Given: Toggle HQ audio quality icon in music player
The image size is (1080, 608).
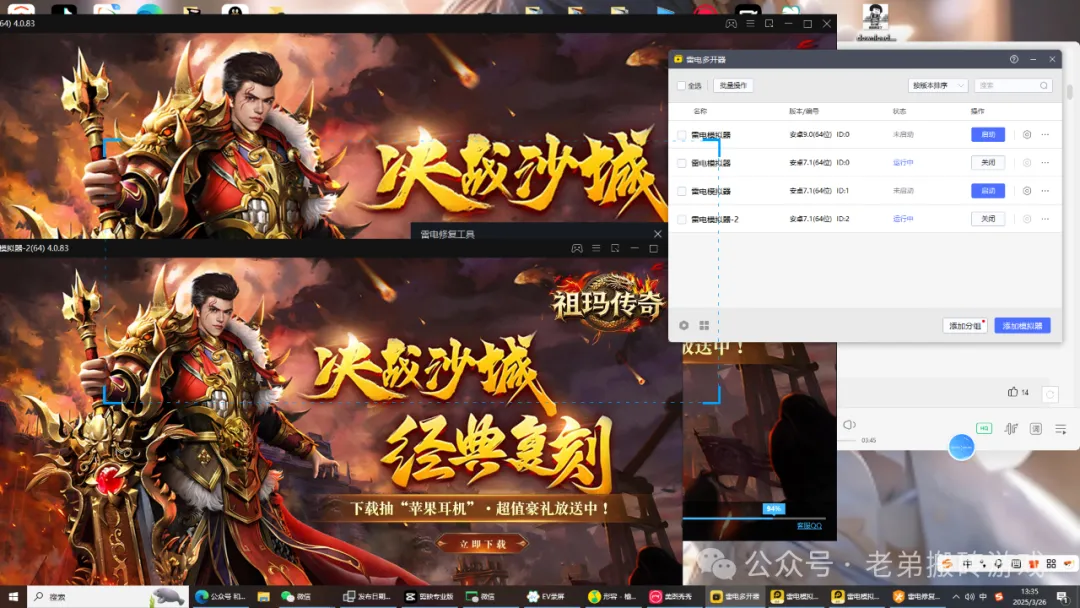Looking at the screenshot, I should click(x=984, y=428).
